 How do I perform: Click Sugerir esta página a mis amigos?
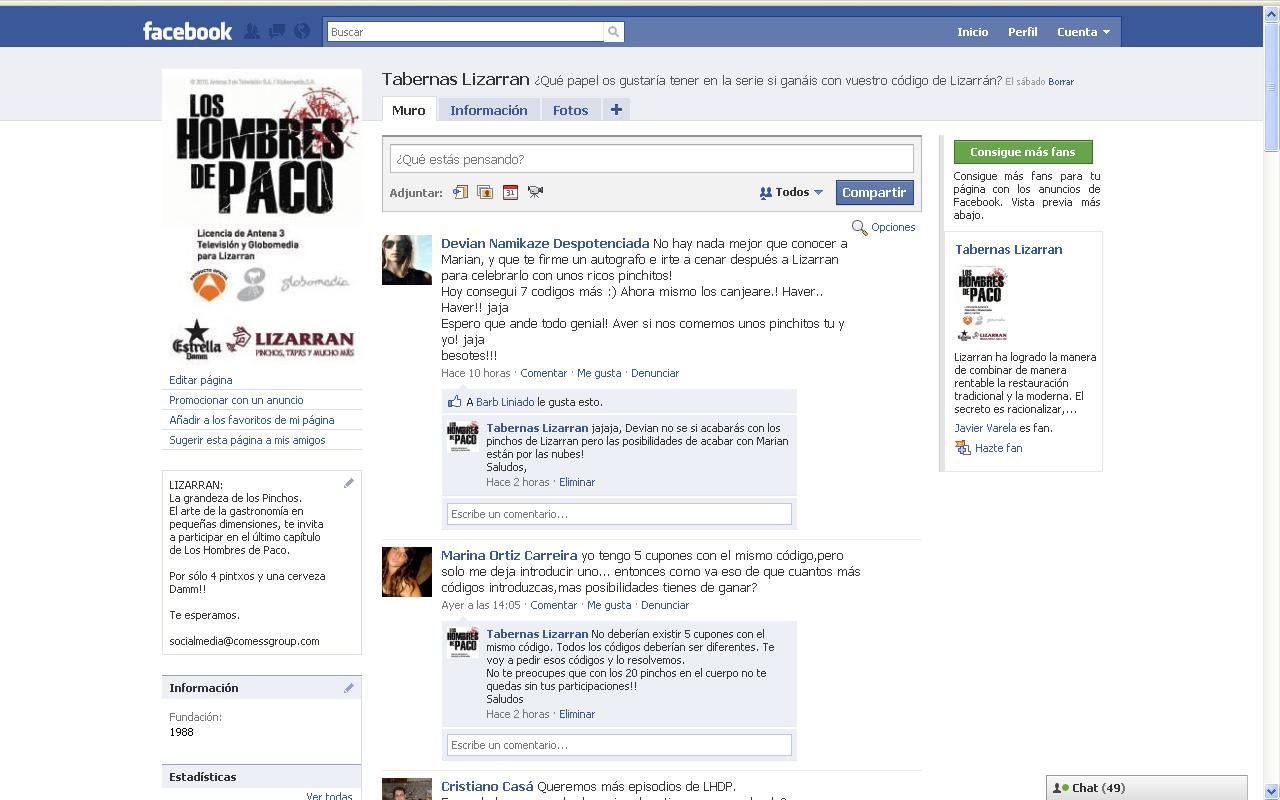tap(247, 440)
